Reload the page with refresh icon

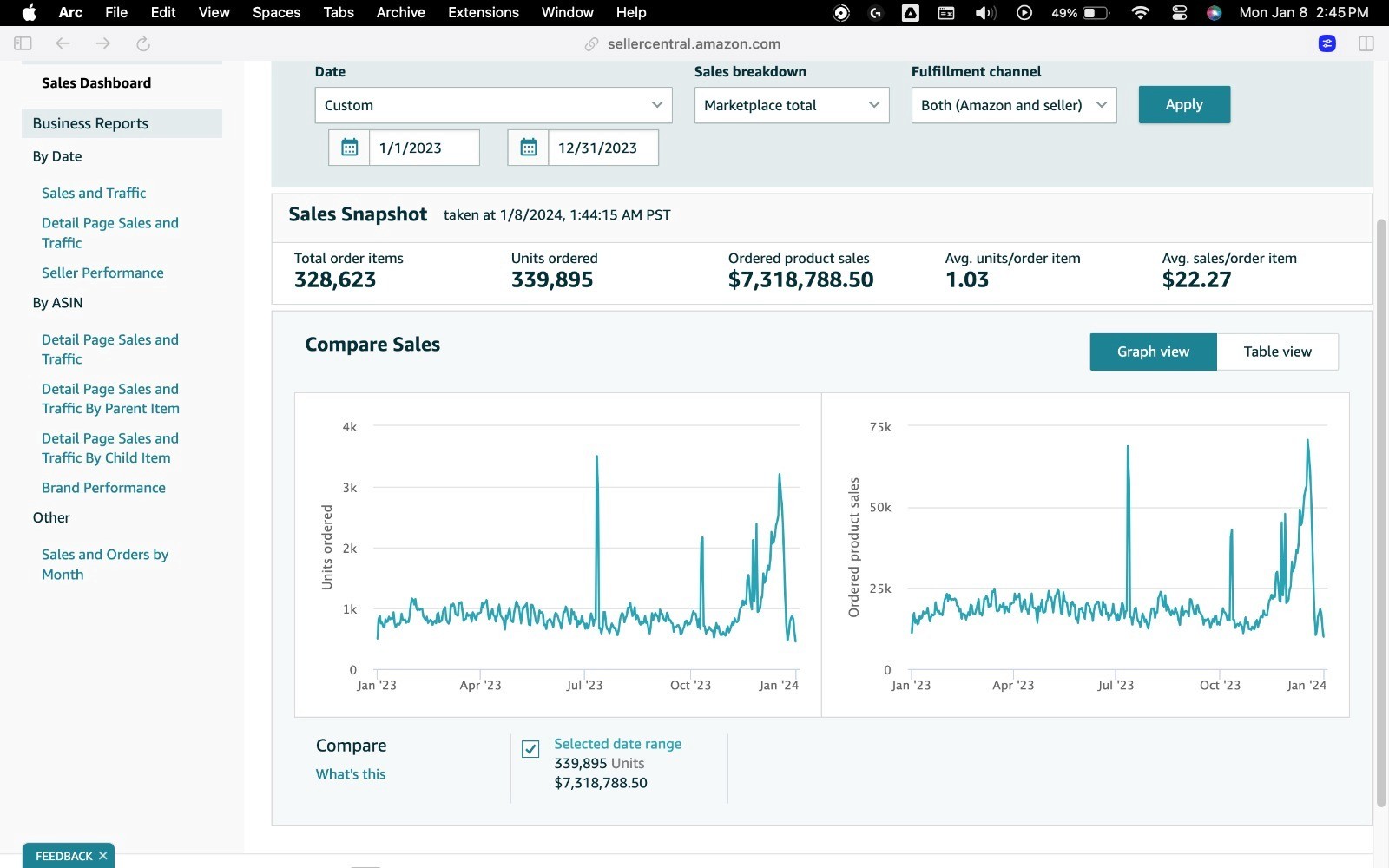tap(143, 43)
